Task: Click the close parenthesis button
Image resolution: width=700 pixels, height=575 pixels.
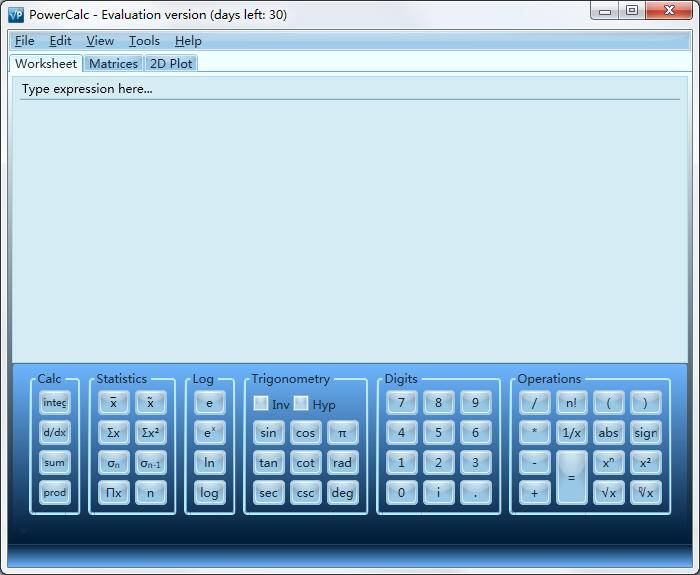Action: click(x=646, y=403)
